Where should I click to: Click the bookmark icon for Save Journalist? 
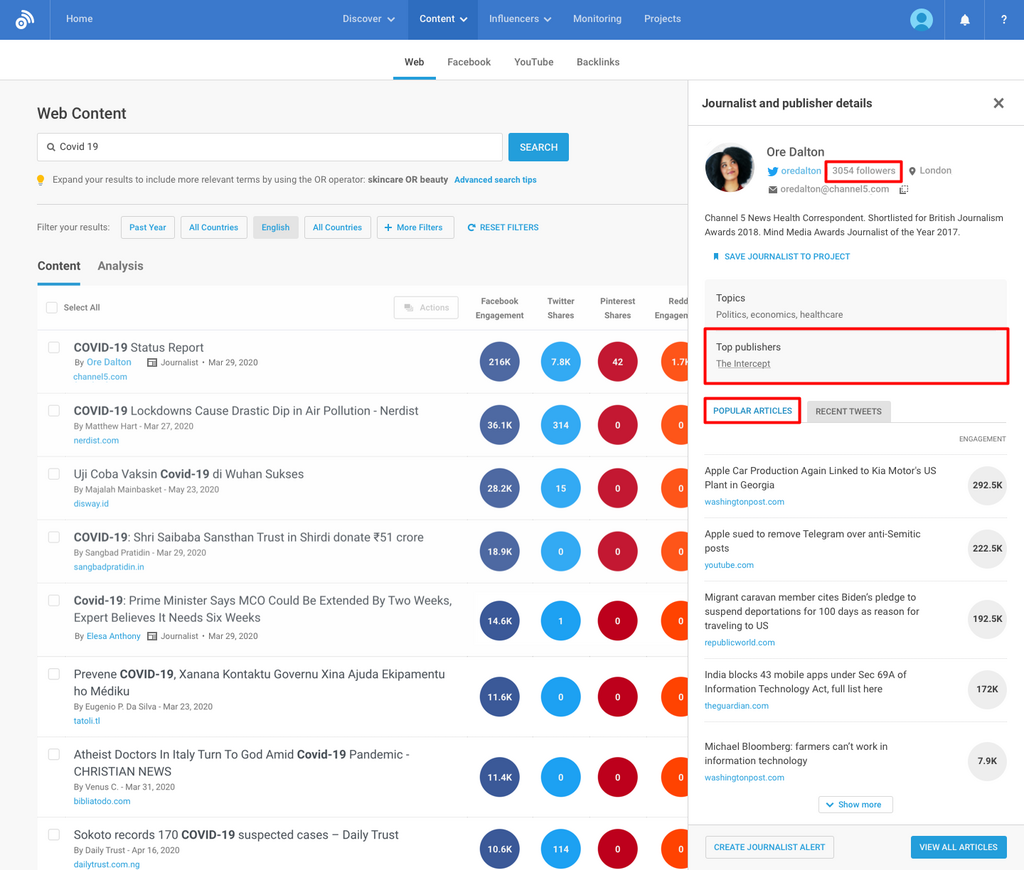click(x=716, y=257)
